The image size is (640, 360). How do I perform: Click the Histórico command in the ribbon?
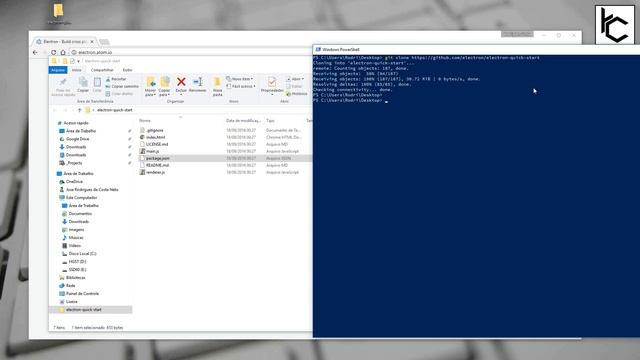pyautogui.click(x=297, y=94)
